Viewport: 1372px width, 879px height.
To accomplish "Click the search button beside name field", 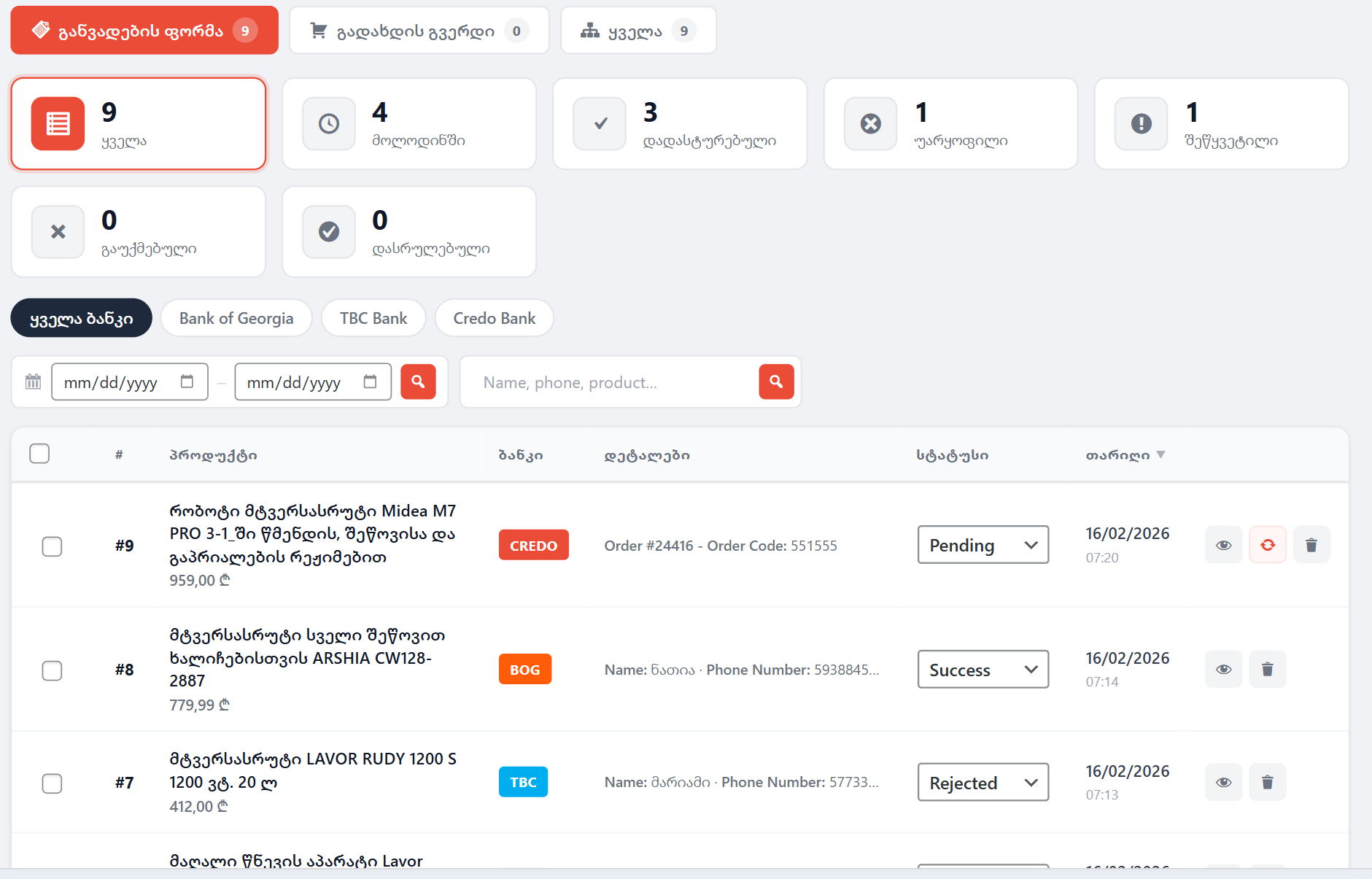I will pos(776,382).
